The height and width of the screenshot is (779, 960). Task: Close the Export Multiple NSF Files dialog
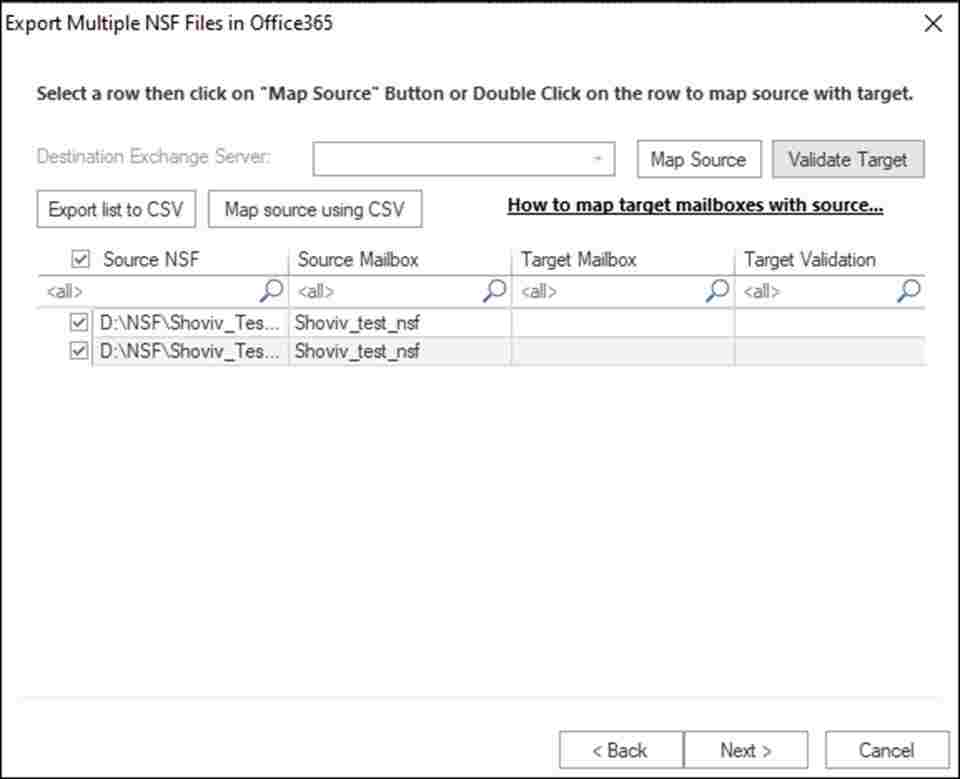click(x=932, y=24)
